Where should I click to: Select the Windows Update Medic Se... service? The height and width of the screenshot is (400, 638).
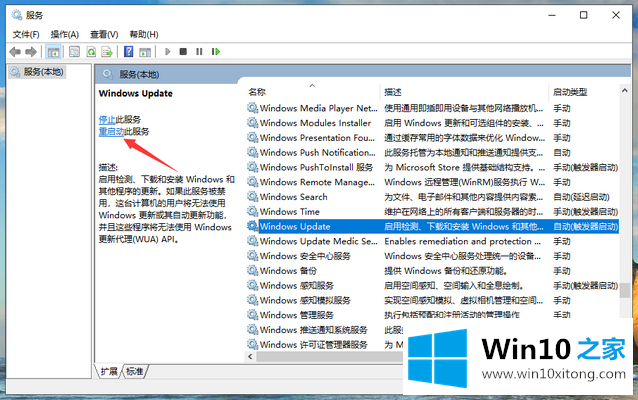coord(433,241)
